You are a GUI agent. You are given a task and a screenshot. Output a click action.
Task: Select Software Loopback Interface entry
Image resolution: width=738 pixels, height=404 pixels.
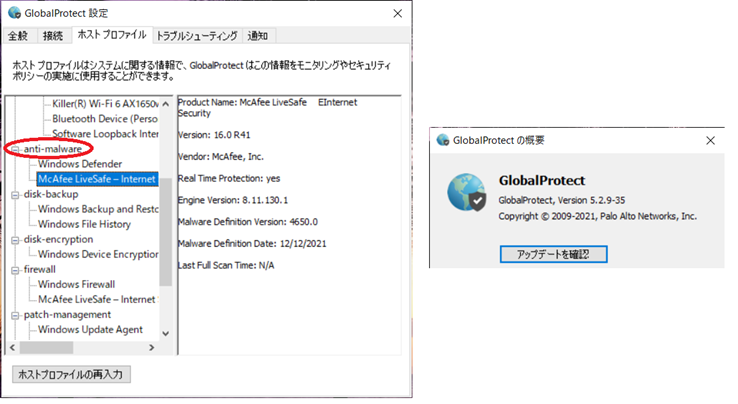pyautogui.click(x=105, y=134)
